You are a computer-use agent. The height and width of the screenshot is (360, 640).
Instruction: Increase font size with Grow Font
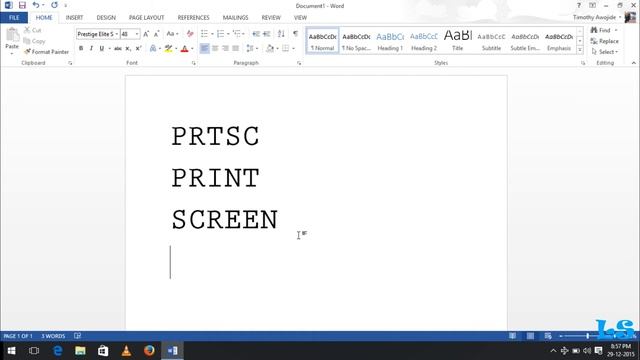[x=146, y=34]
